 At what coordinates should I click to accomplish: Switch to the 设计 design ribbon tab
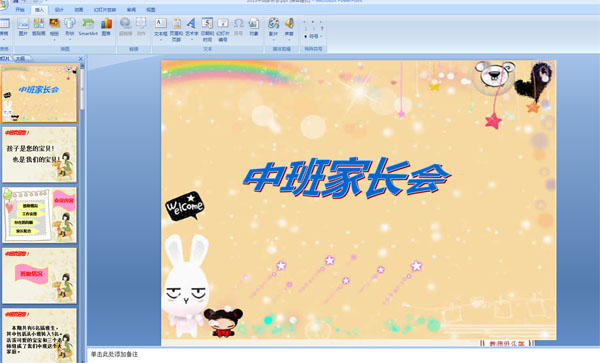pyautogui.click(x=59, y=10)
